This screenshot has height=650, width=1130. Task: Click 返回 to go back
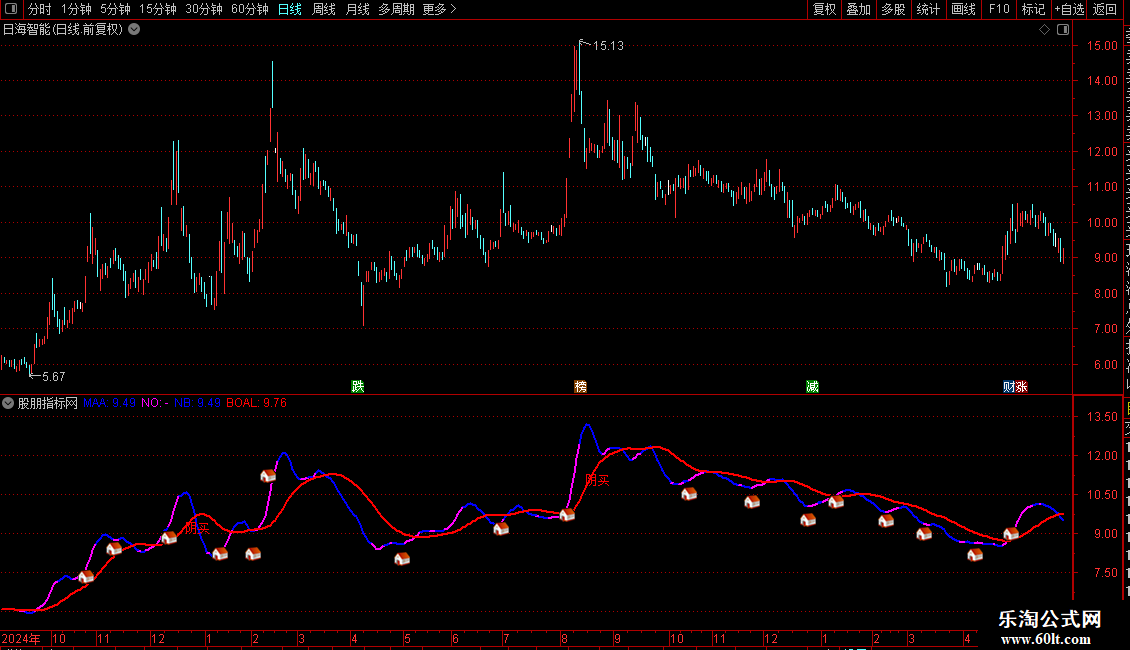[x=1104, y=9]
